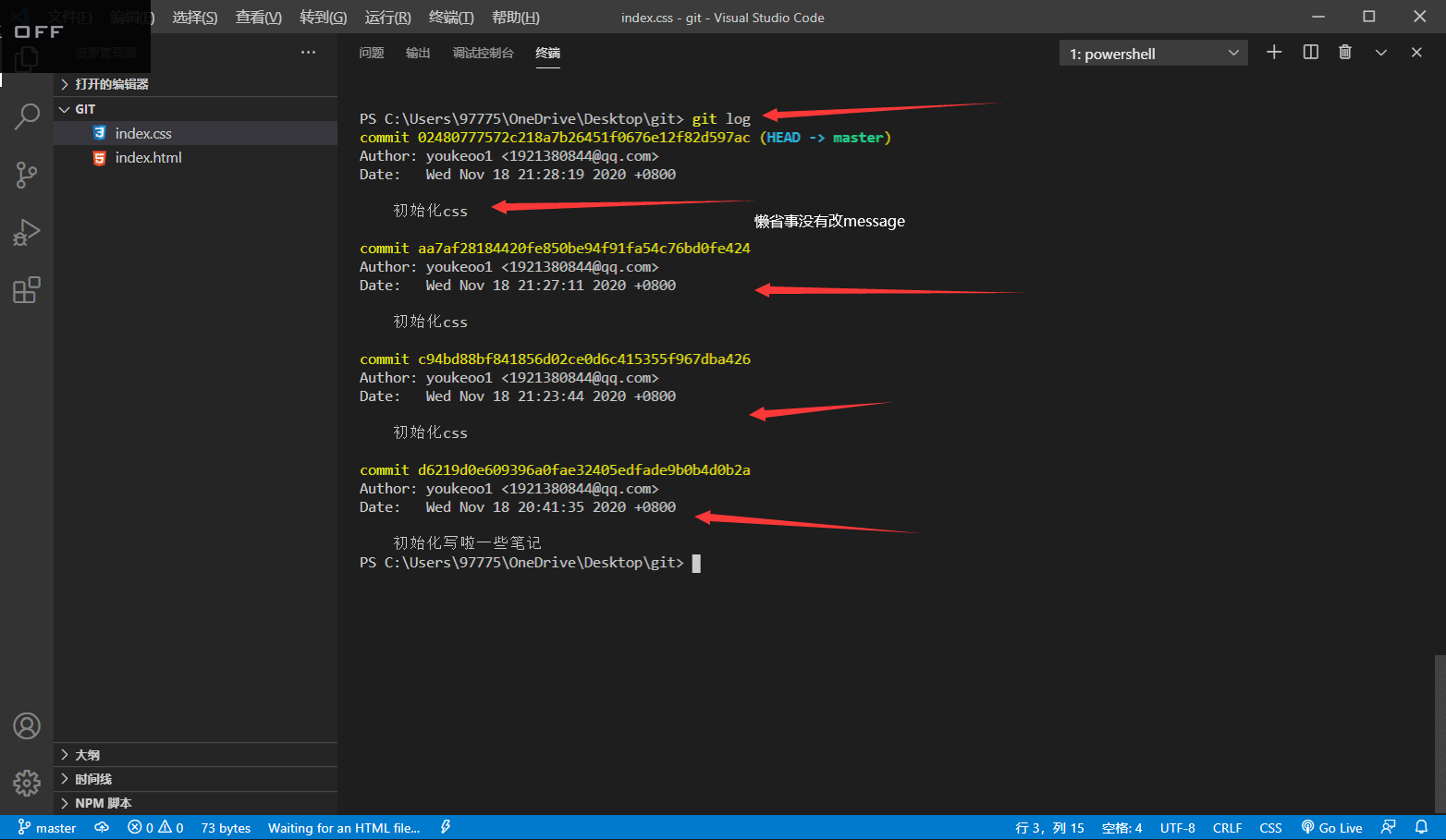Switch to the 输出 output tab
Viewport: 1446px width, 840px height.
tap(418, 53)
